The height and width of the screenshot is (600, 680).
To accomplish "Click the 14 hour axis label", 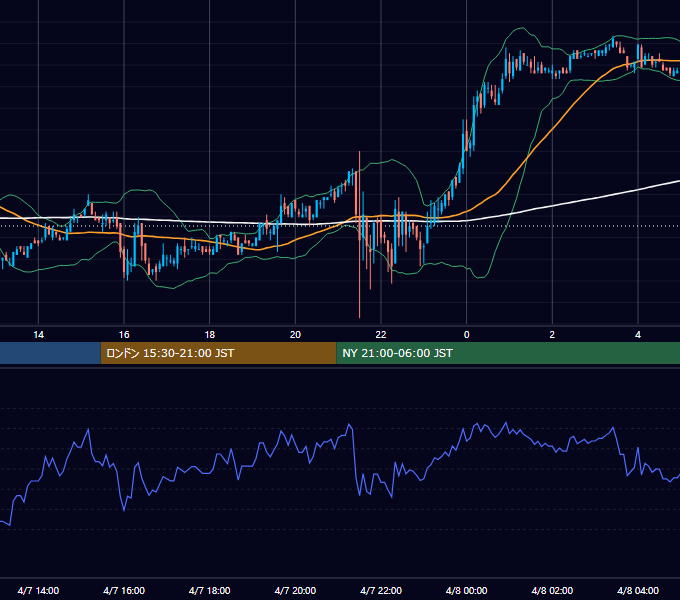I will point(39,335).
